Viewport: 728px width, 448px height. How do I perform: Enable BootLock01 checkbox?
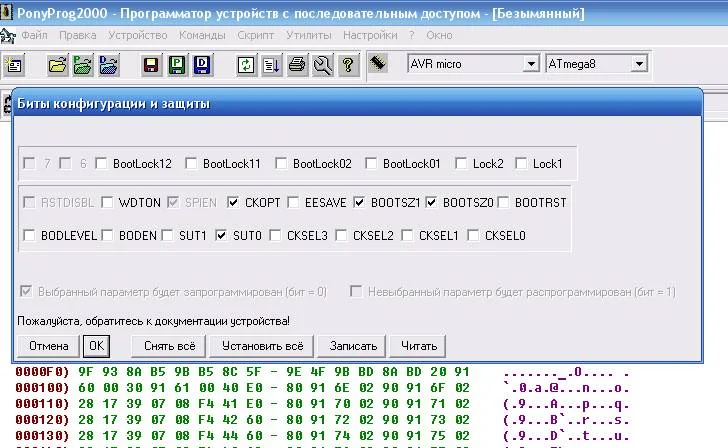[x=371, y=163]
